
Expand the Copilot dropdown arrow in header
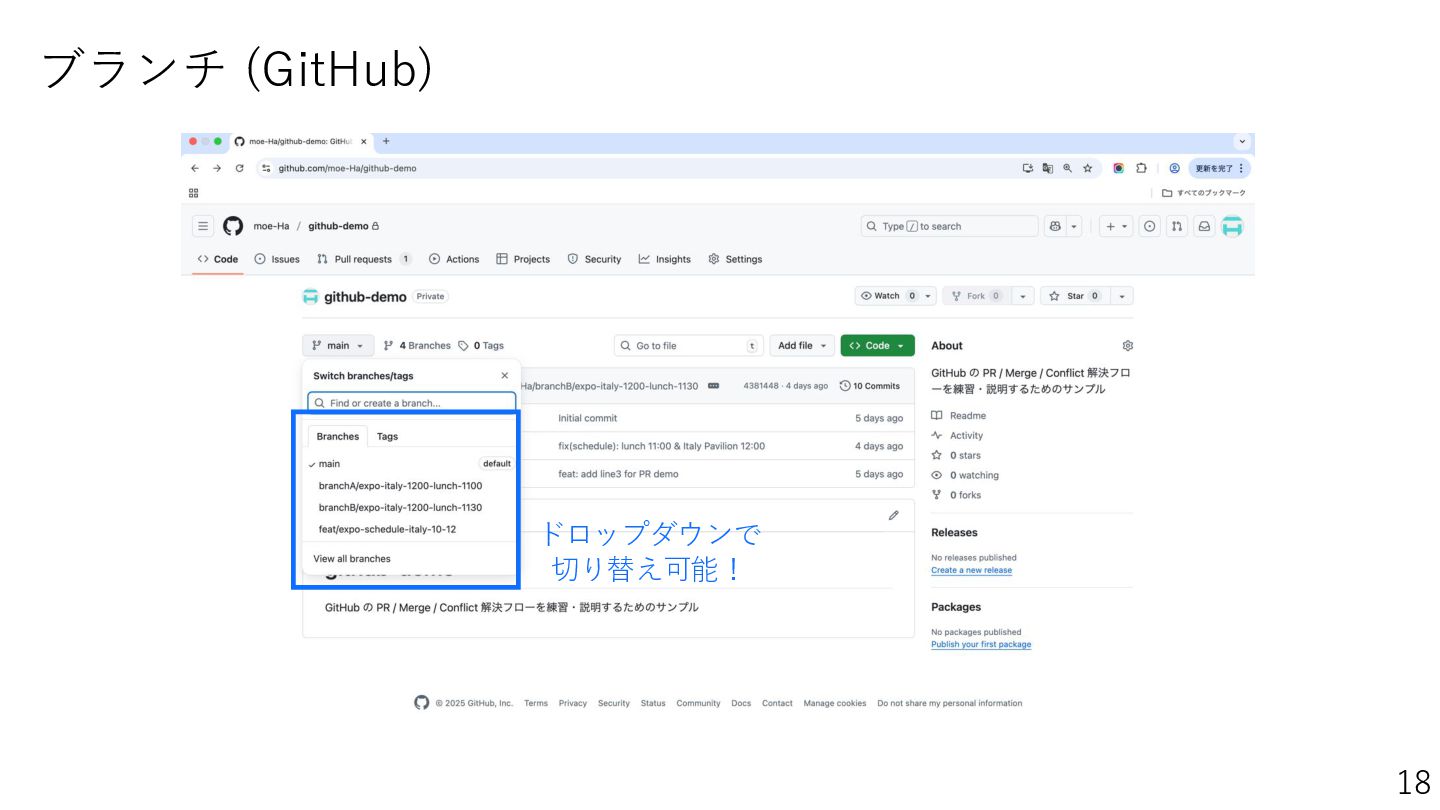coord(1074,226)
